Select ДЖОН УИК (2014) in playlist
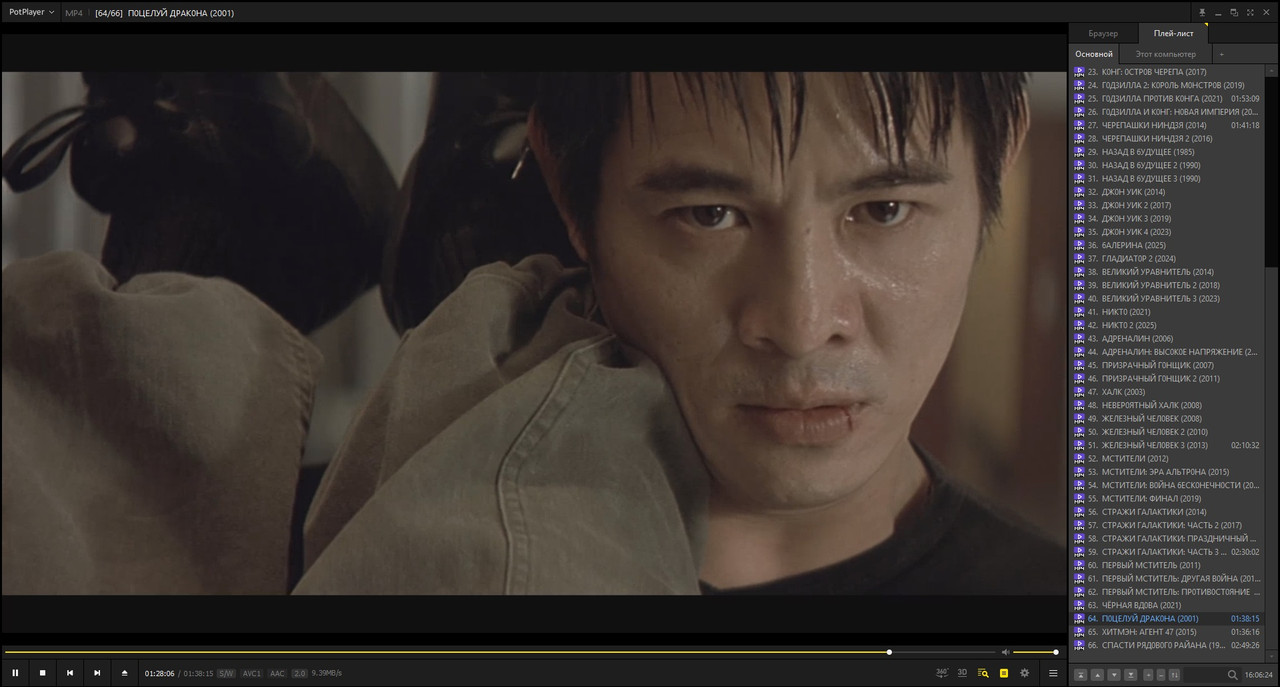Screen dimensions: 1280x687 (x=1166, y=192)
